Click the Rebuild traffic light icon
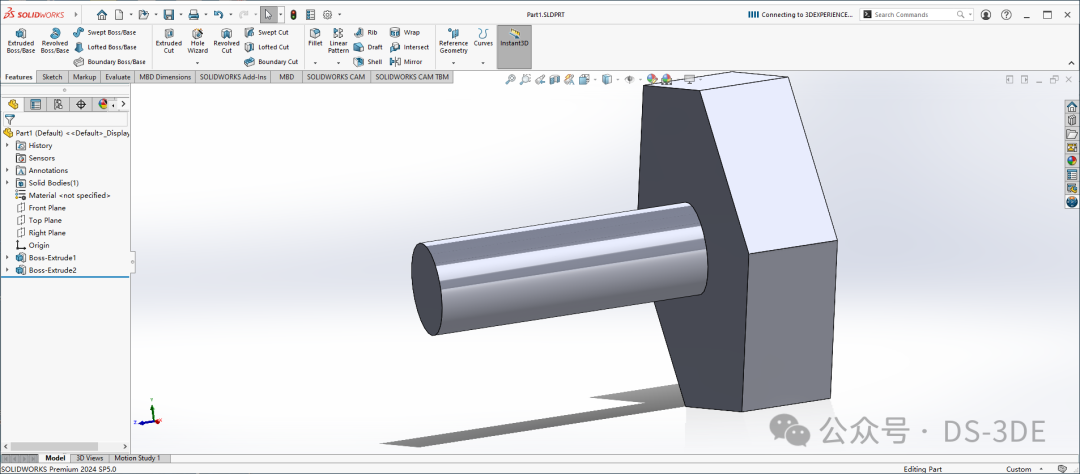The image size is (1080, 474). point(293,14)
